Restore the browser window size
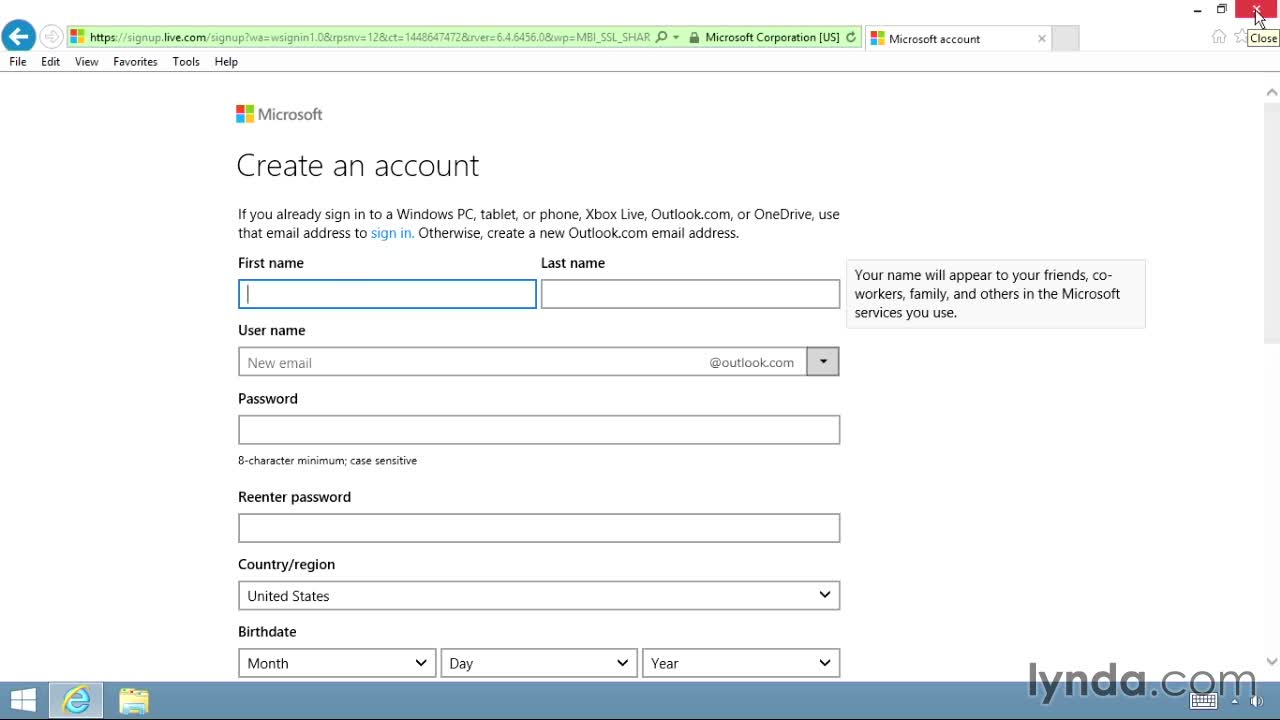The image size is (1280, 720). point(1221,10)
